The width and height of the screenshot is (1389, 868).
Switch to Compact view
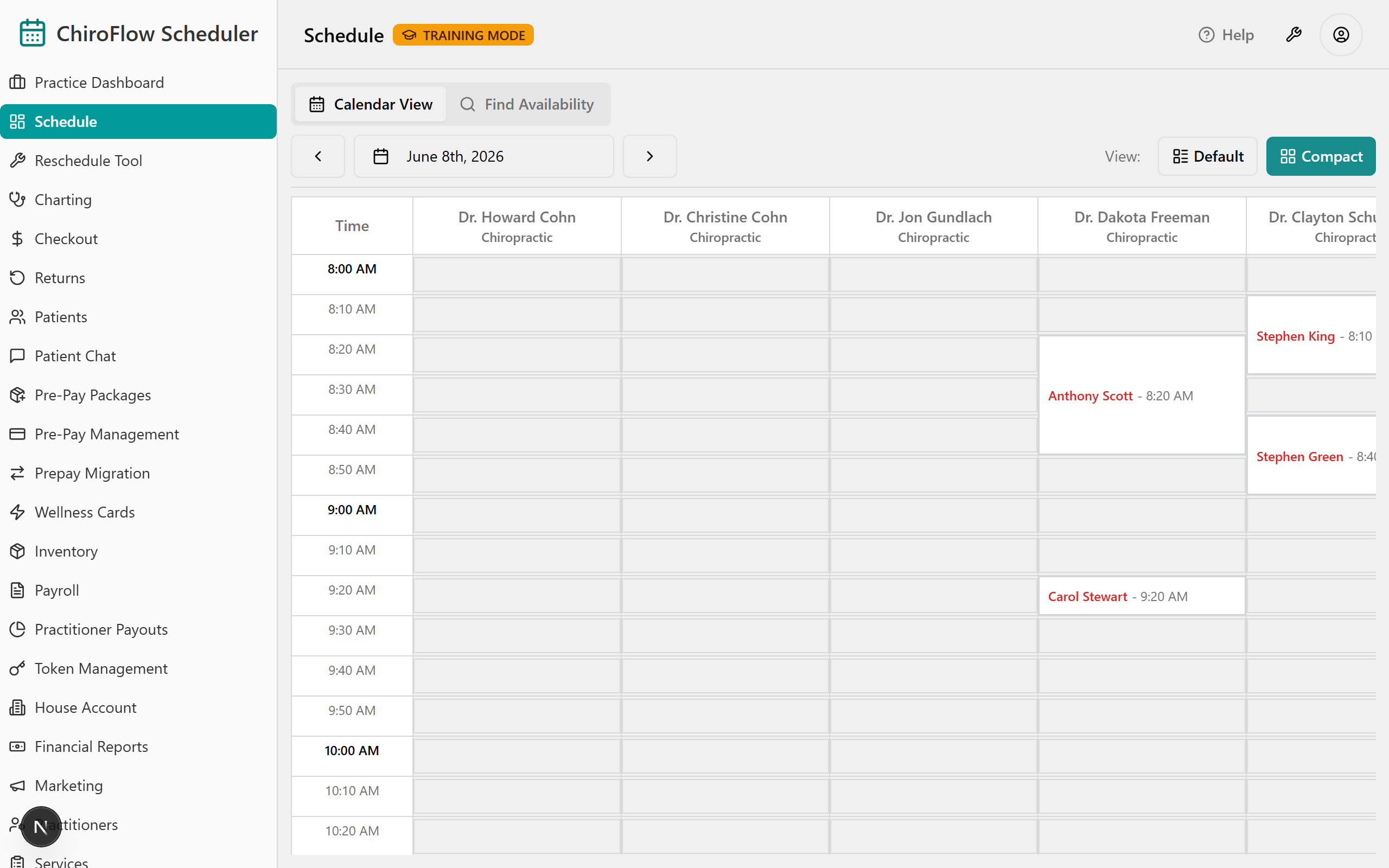pos(1321,156)
